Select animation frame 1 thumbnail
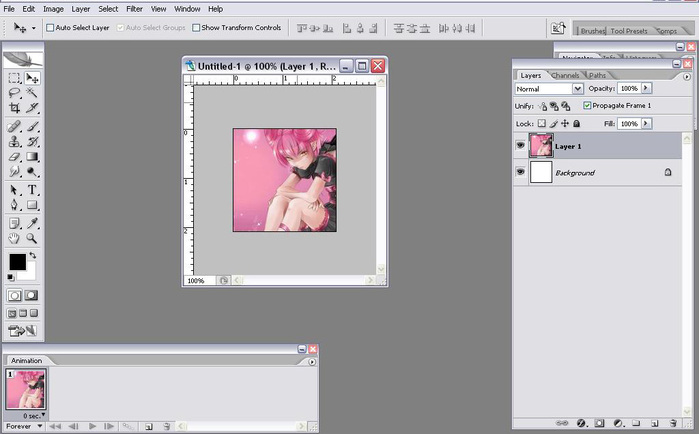Image resolution: width=699 pixels, height=434 pixels. pyautogui.click(x=25, y=389)
